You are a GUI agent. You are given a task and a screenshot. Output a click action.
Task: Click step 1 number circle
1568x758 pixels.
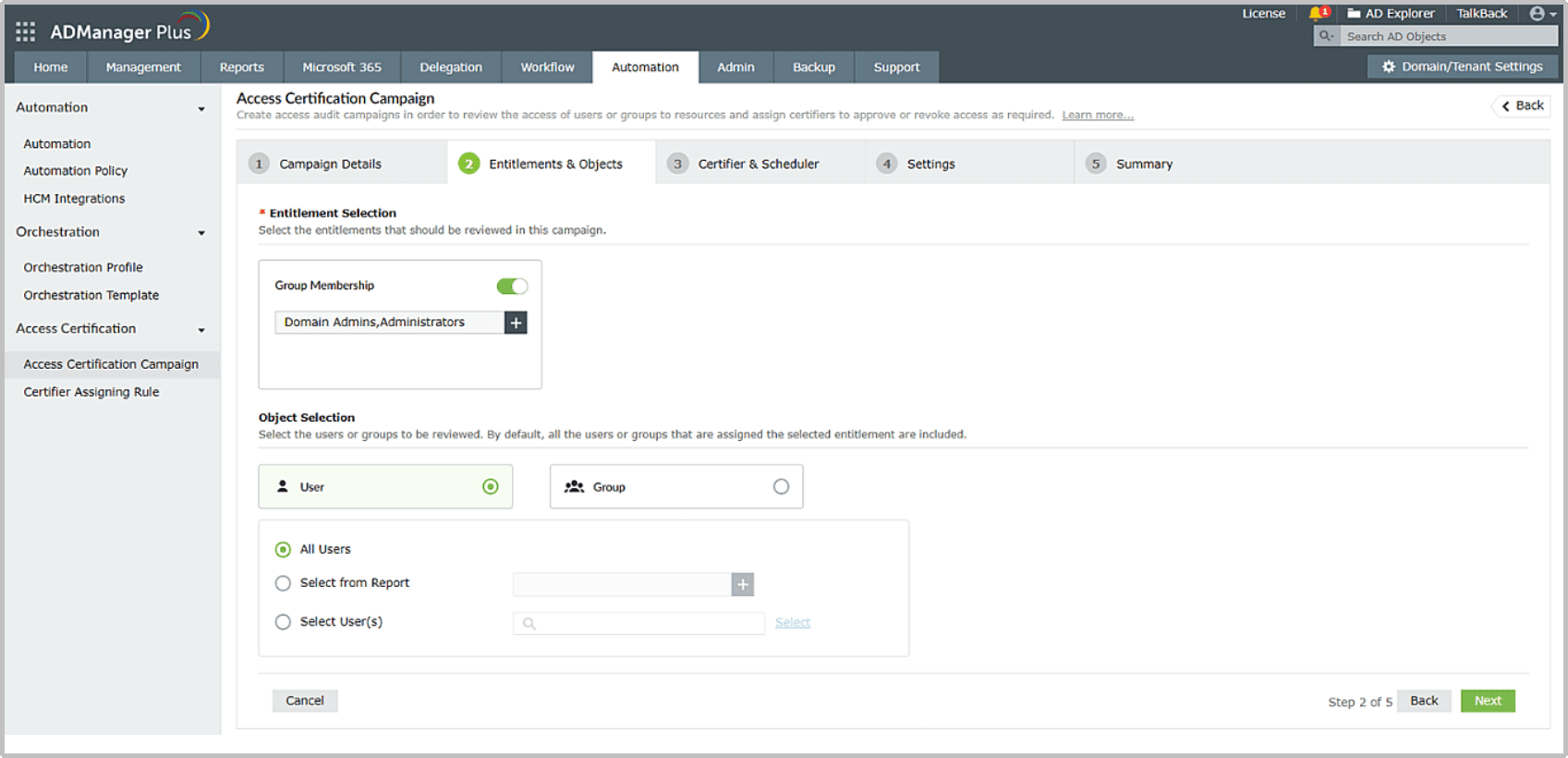pyautogui.click(x=259, y=164)
